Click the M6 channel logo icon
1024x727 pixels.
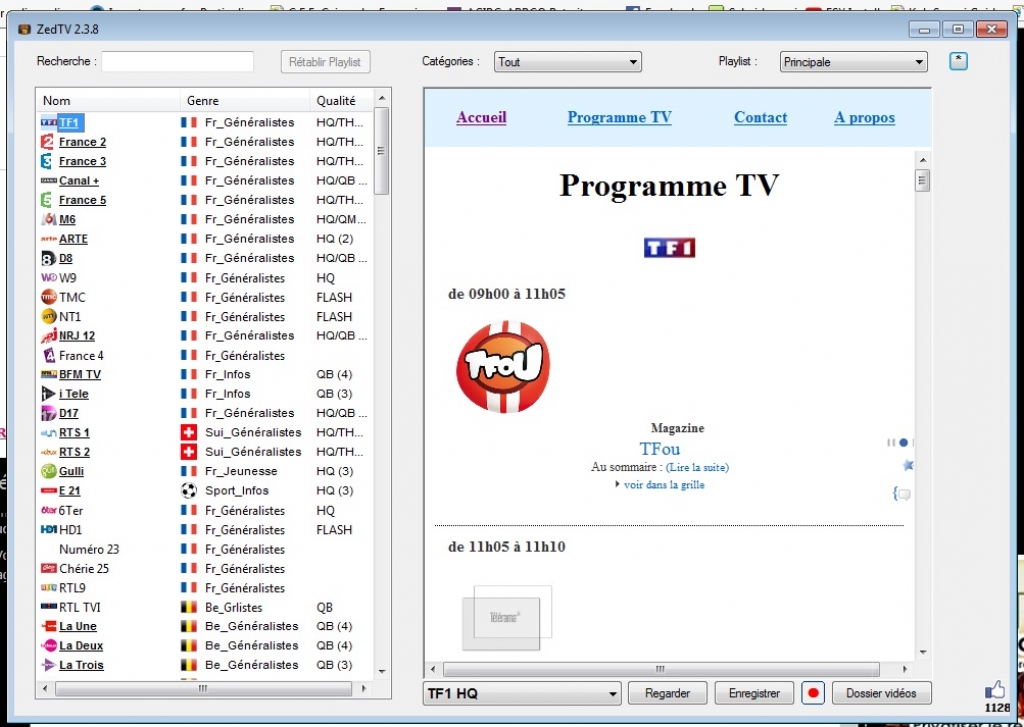pyautogui.click(x=49, y=219)
